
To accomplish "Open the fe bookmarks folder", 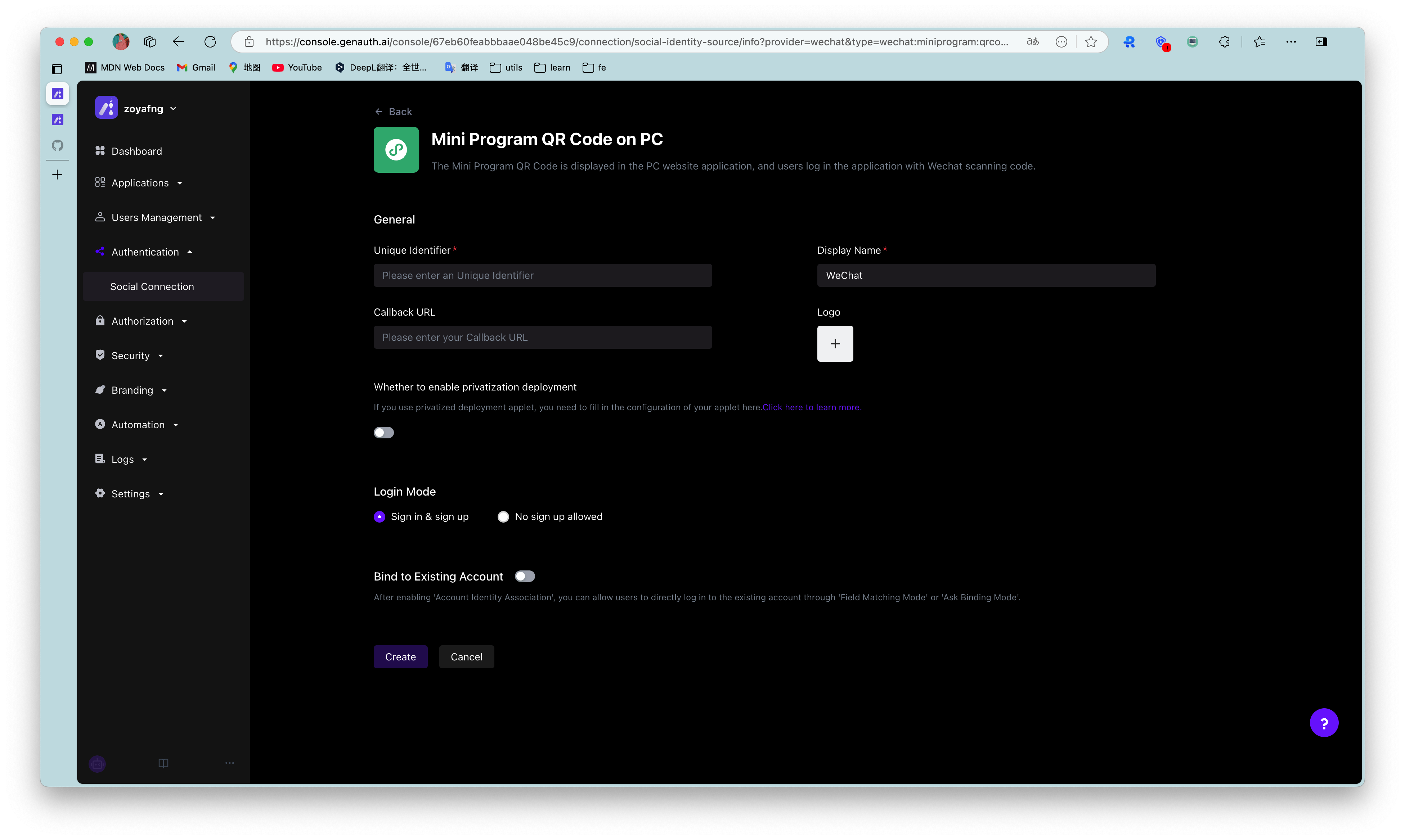I will click(594, 67).
